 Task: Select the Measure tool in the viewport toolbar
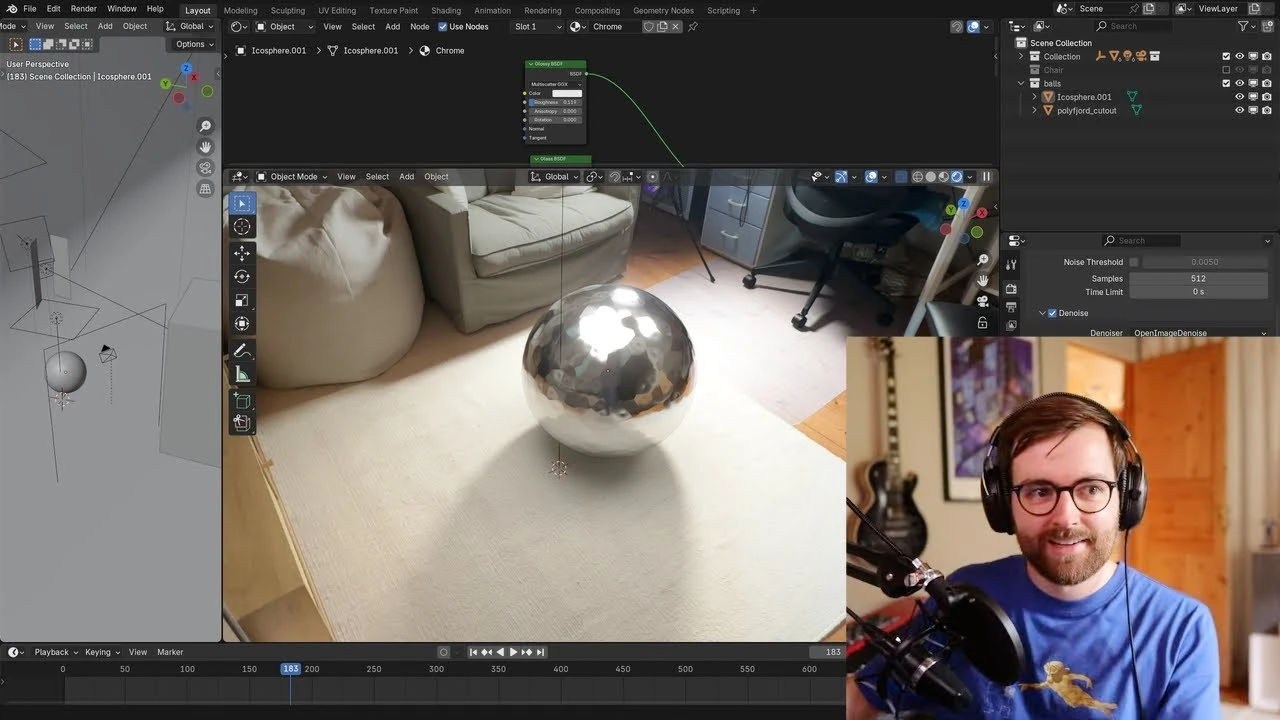(x=241, y=375)
